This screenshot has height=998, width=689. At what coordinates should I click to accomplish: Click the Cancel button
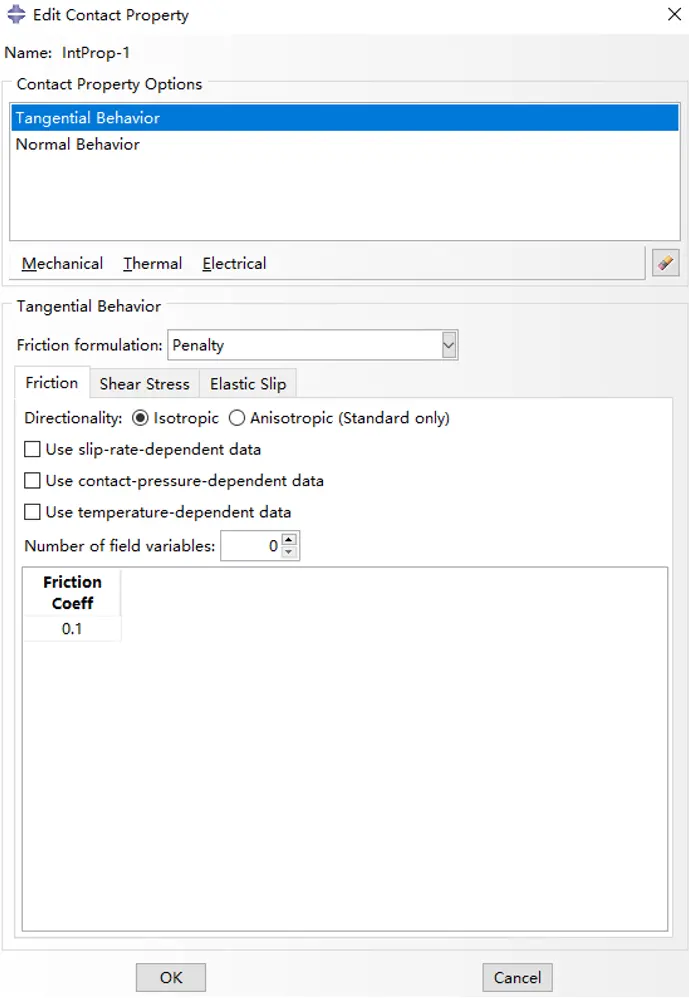(517, 977)
